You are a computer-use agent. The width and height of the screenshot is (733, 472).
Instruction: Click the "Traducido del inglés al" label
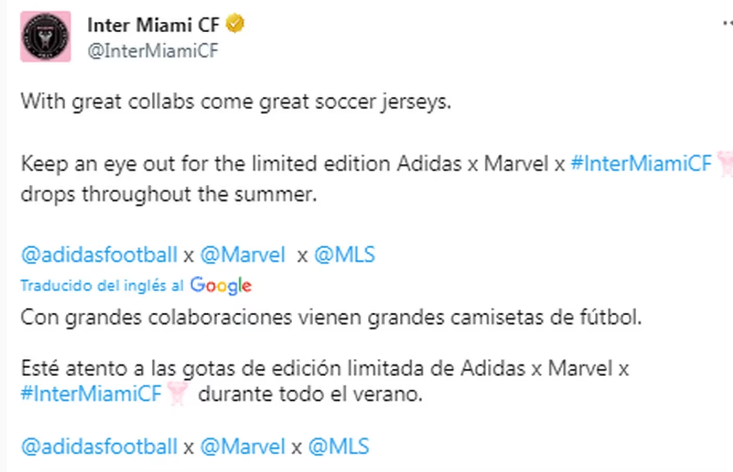(x=102, y=286)
